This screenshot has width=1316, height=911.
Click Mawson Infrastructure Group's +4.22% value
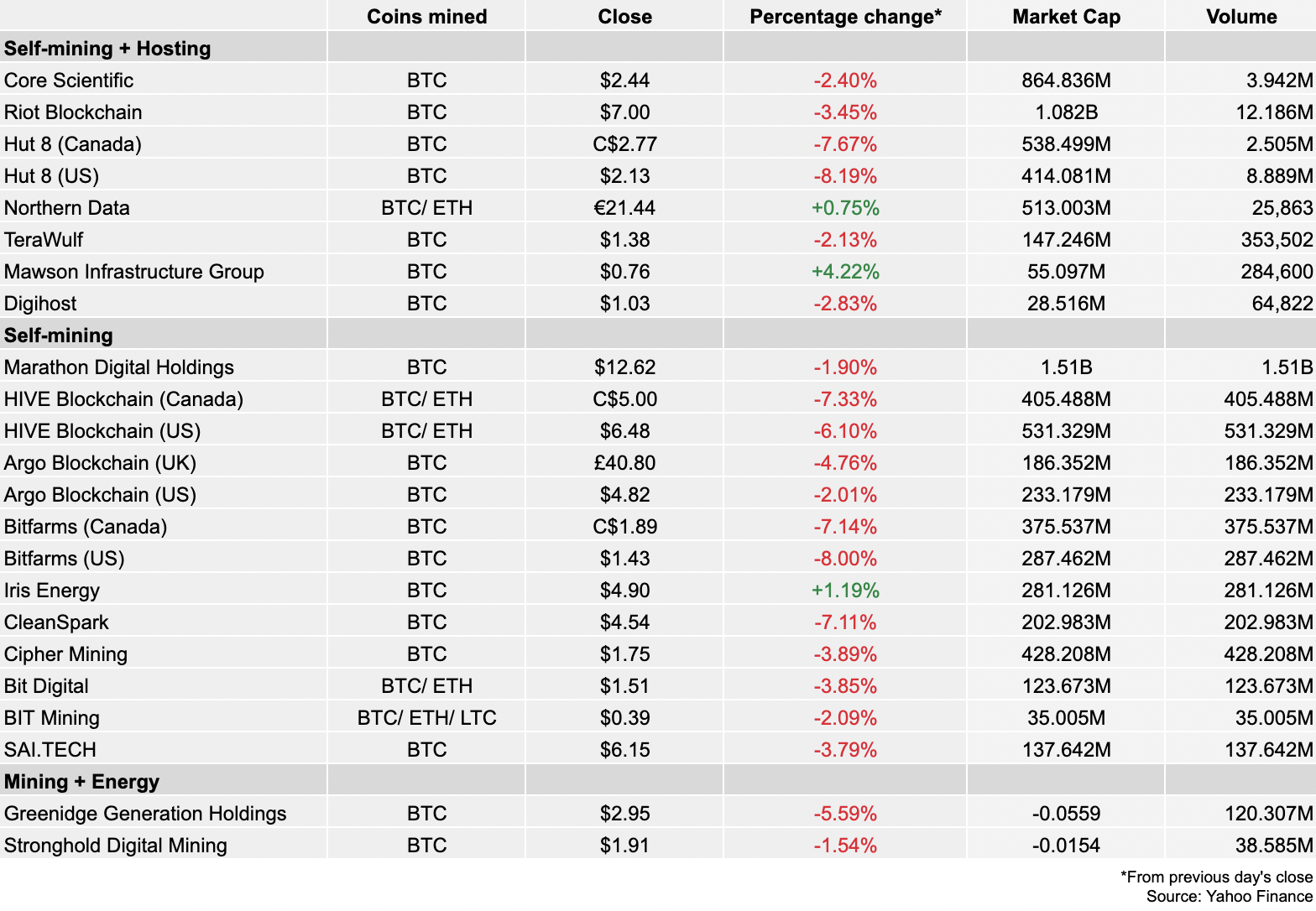[845, 272]
